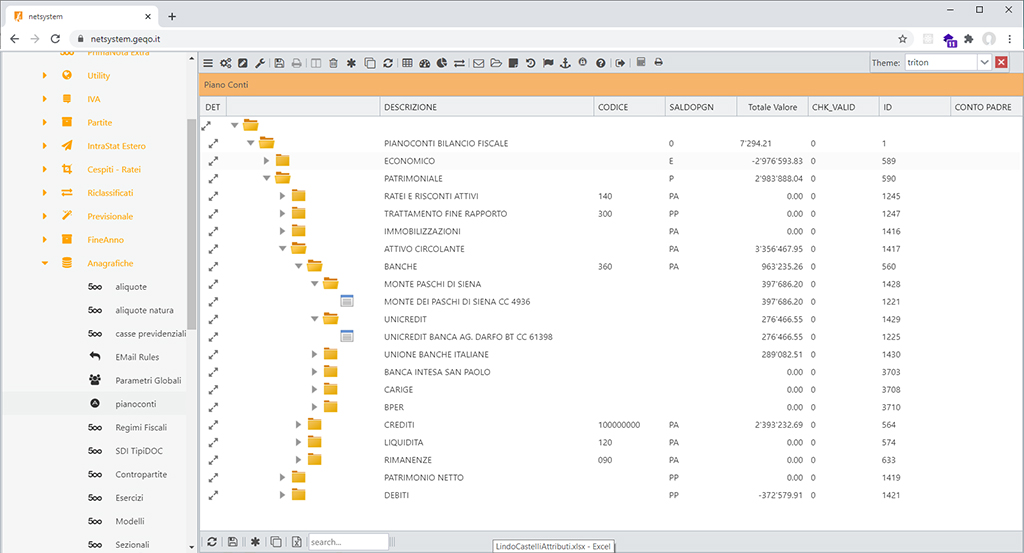Collapse the Anagrafiche sidebar section
1024x553 pixels.
click(x=44, y=264)
